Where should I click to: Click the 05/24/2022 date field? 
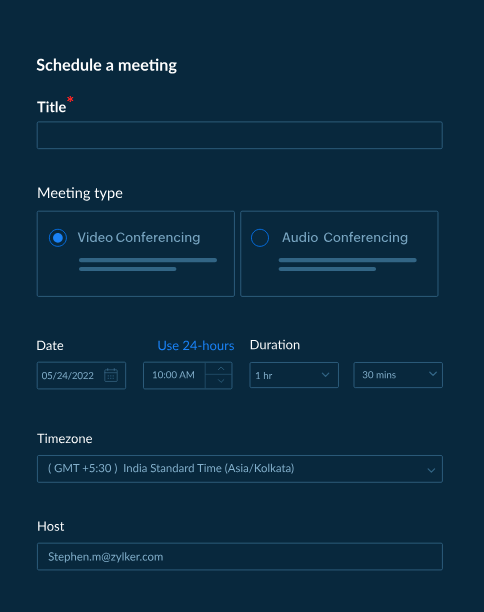[x=81, y=375]
